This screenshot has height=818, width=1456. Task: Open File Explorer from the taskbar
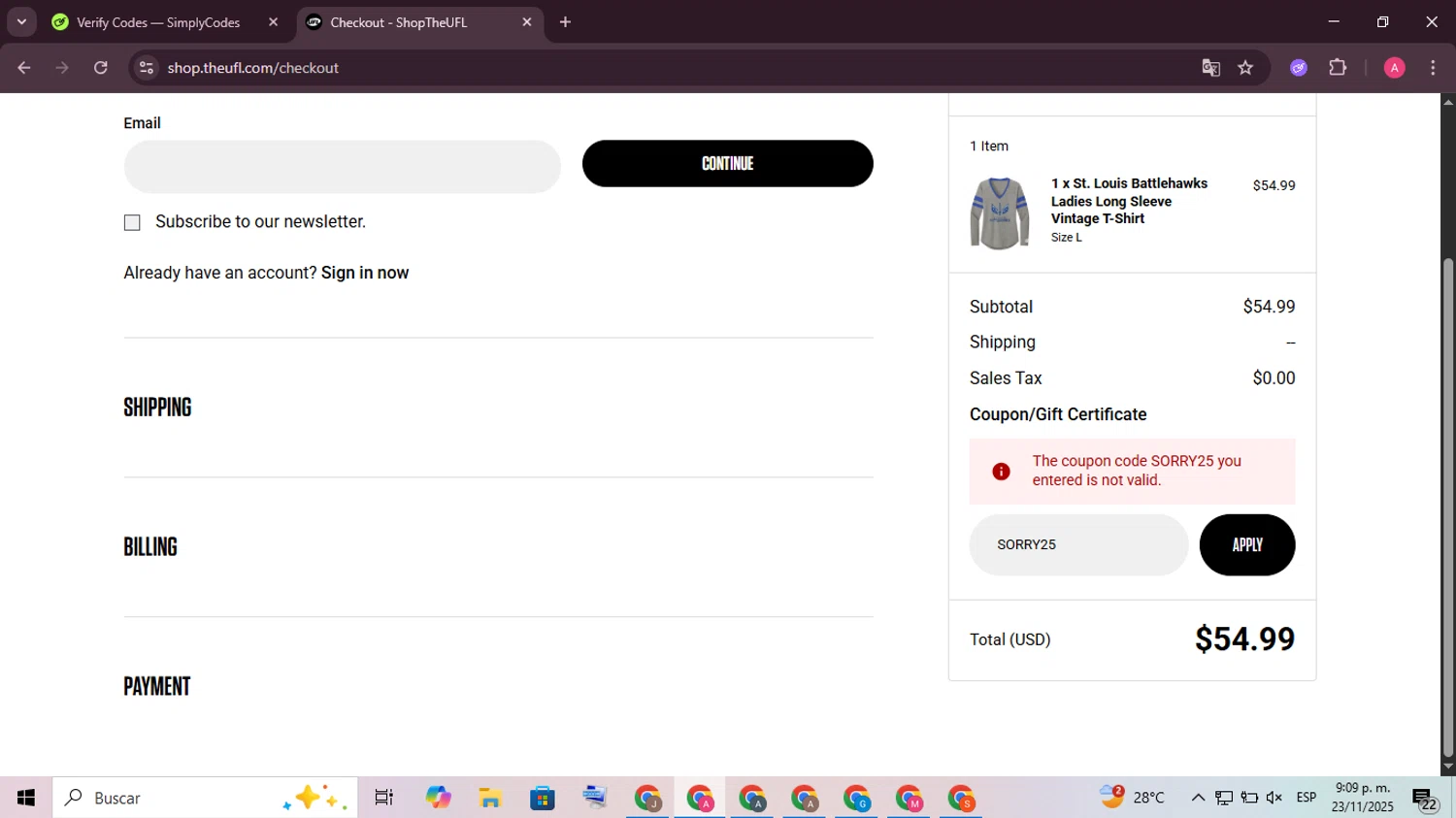490,798
